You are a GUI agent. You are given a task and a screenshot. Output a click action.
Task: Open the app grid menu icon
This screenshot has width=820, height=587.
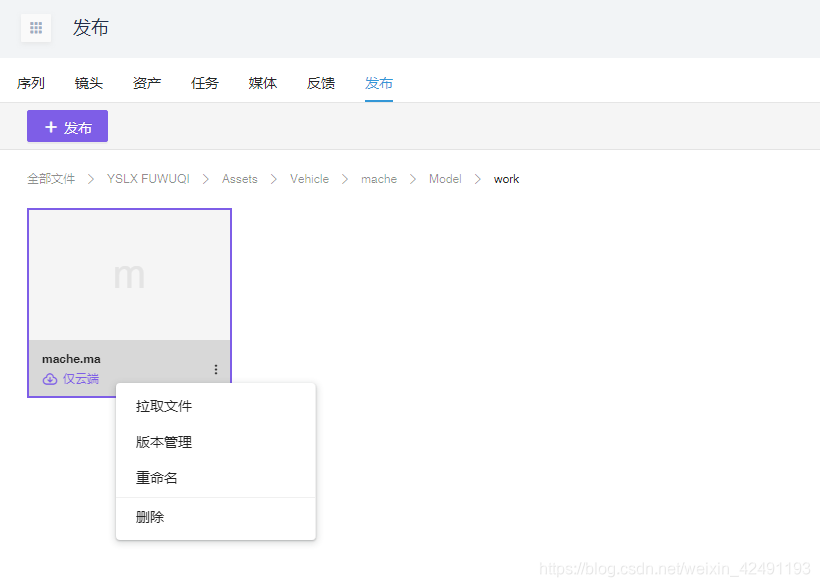(36, 28)
